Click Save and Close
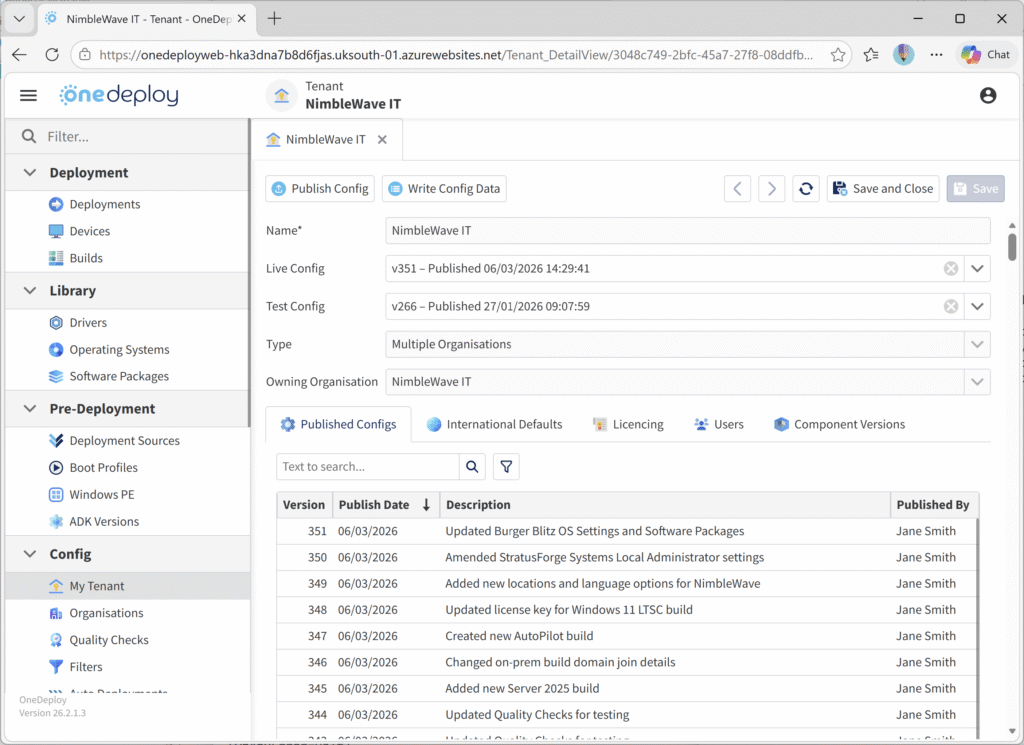This screenshot has height=745, width=1024. [x=883, y=189]
